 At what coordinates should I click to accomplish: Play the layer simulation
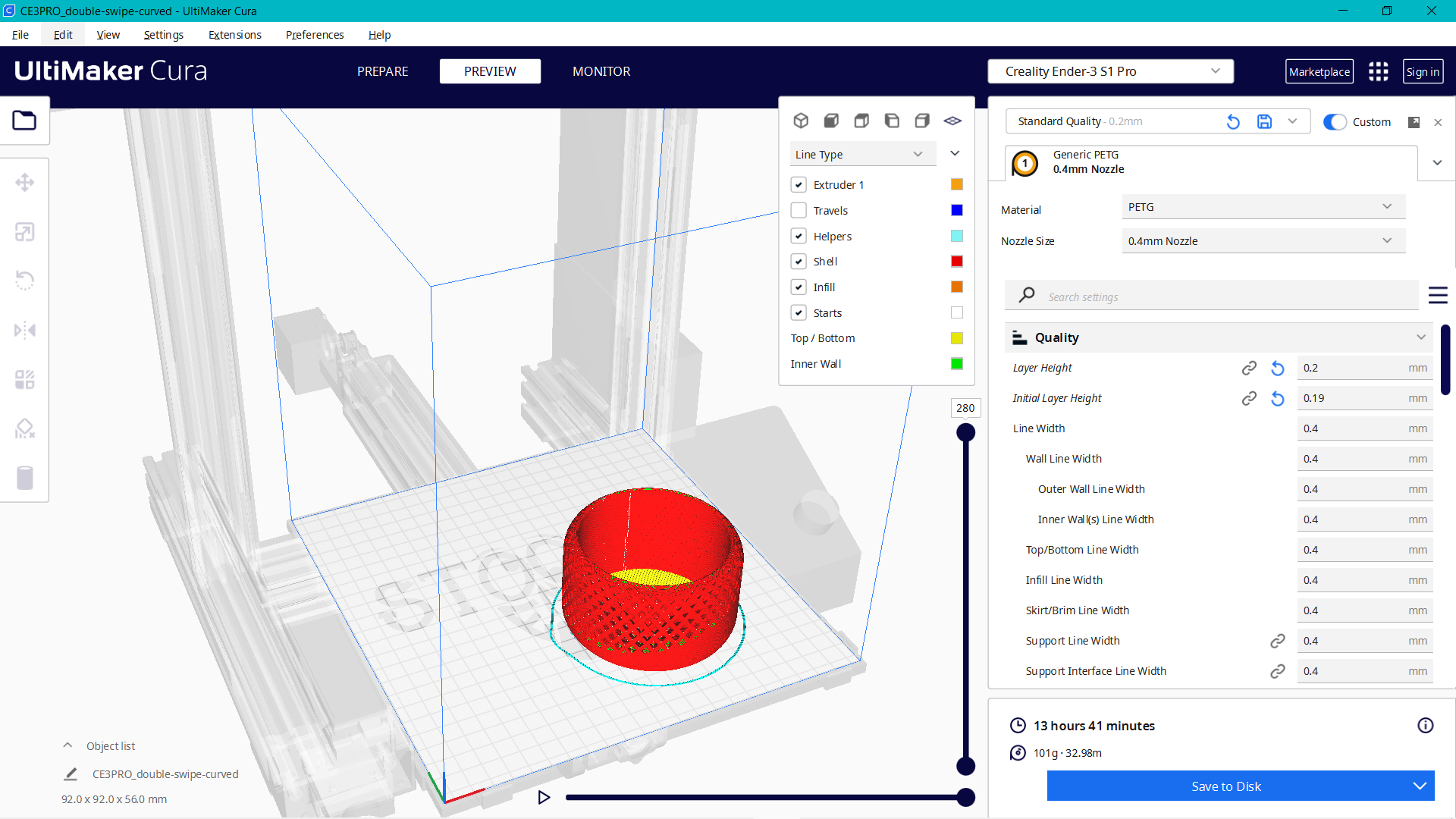(544, 797)
